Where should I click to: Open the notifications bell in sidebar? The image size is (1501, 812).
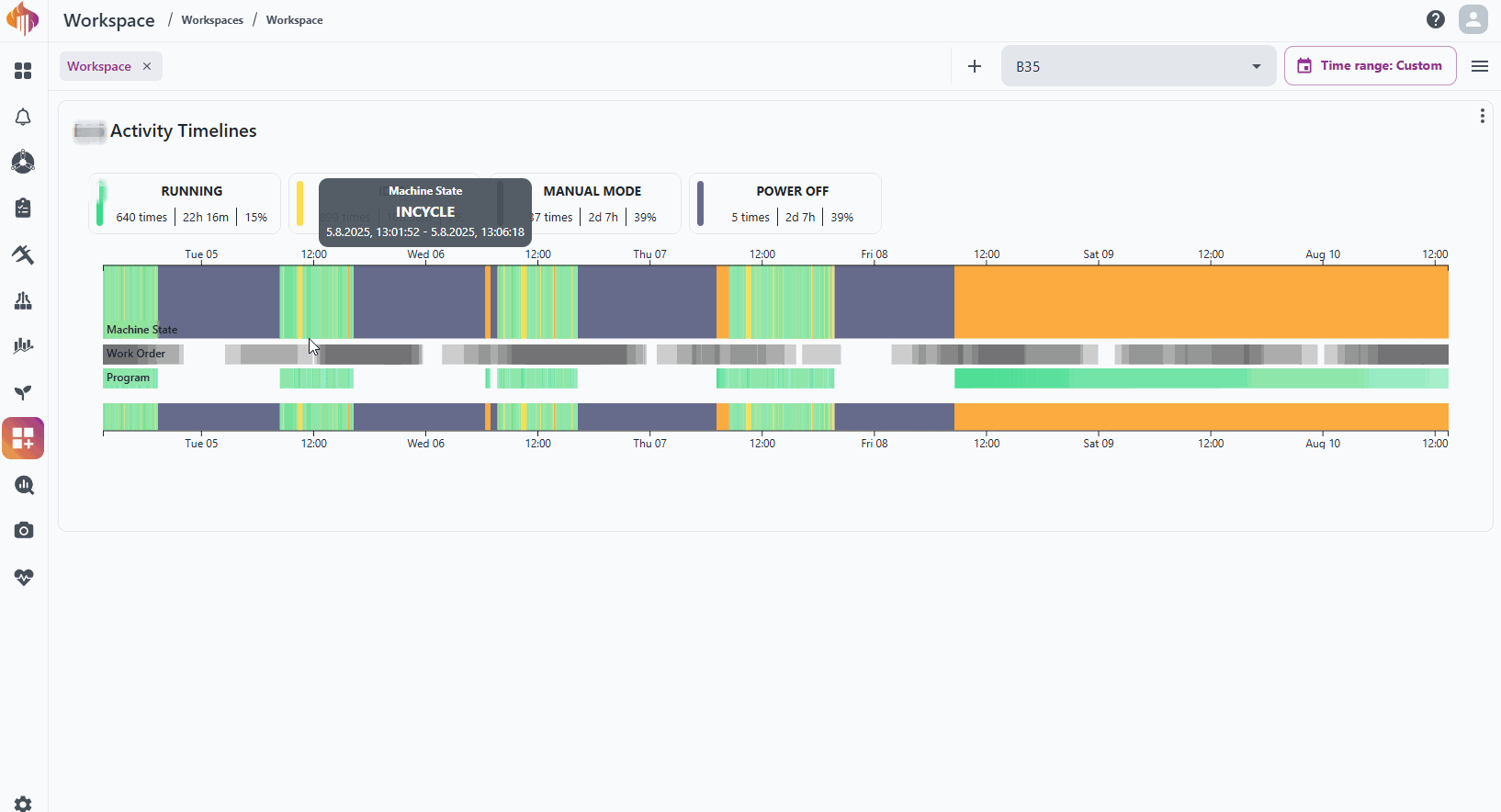coord(23,117)
